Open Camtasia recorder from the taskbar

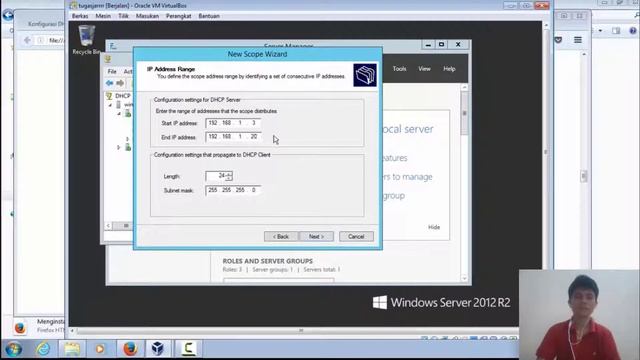188,348
